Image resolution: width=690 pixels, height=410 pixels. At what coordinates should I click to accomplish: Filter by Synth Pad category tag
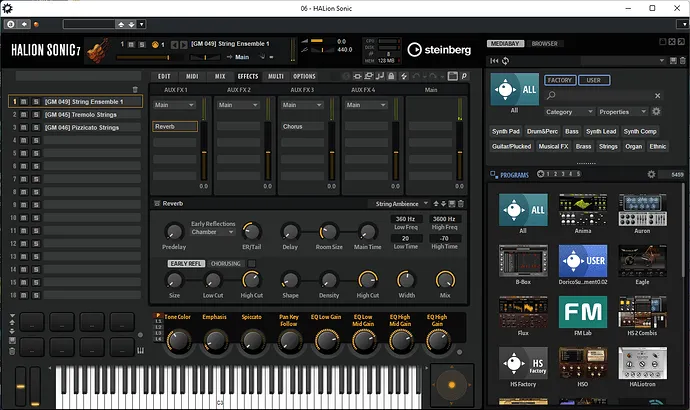click(506, 131)
